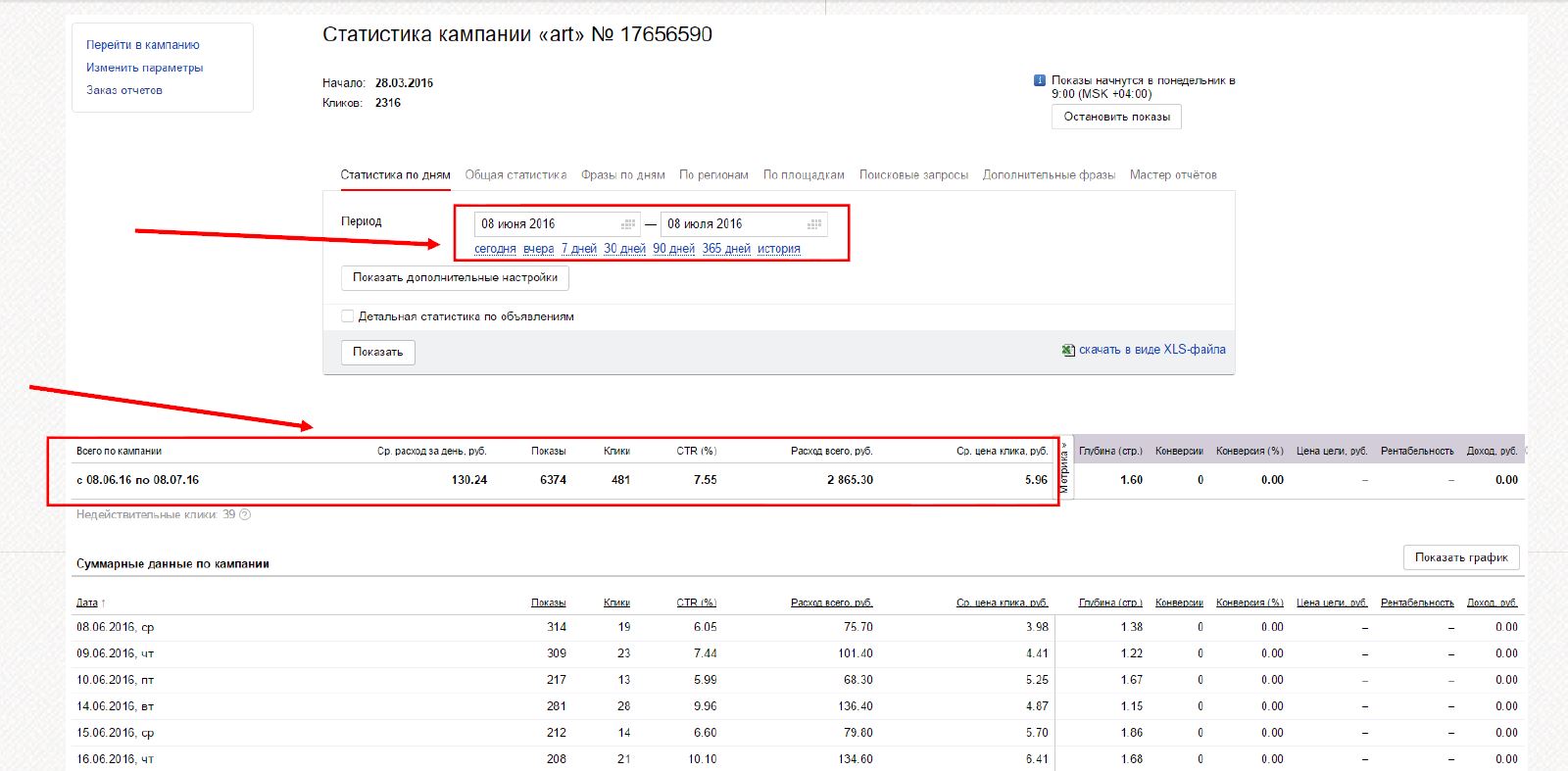Click date row 08.06.2016, ср

116,628
